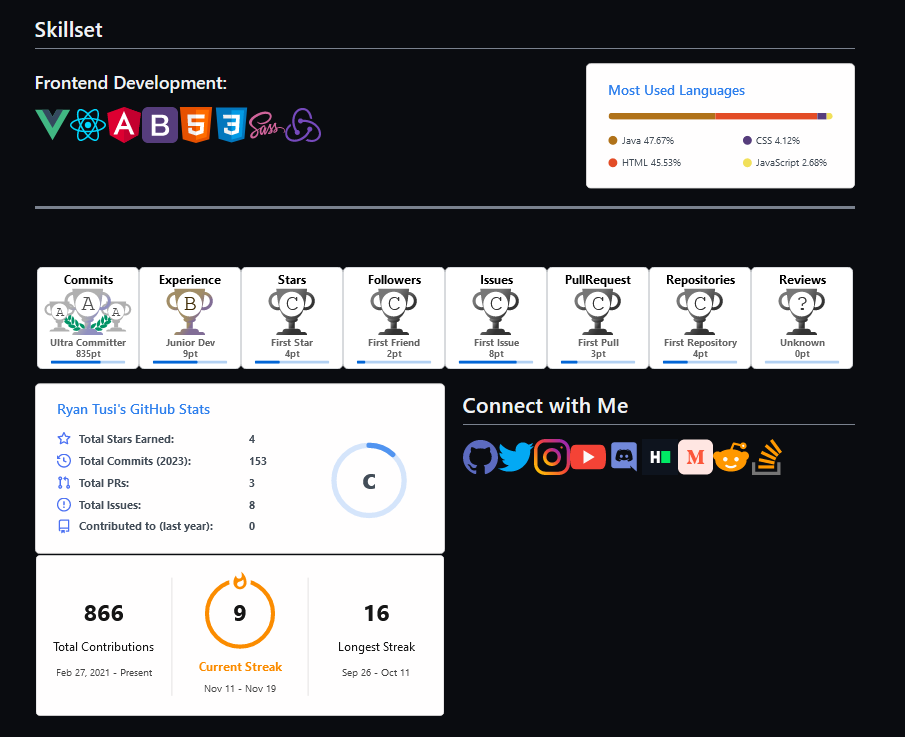Viewport: 905px width, 737px height.
Task: Open the Reddit alien icon
Action: click(731, 457)
